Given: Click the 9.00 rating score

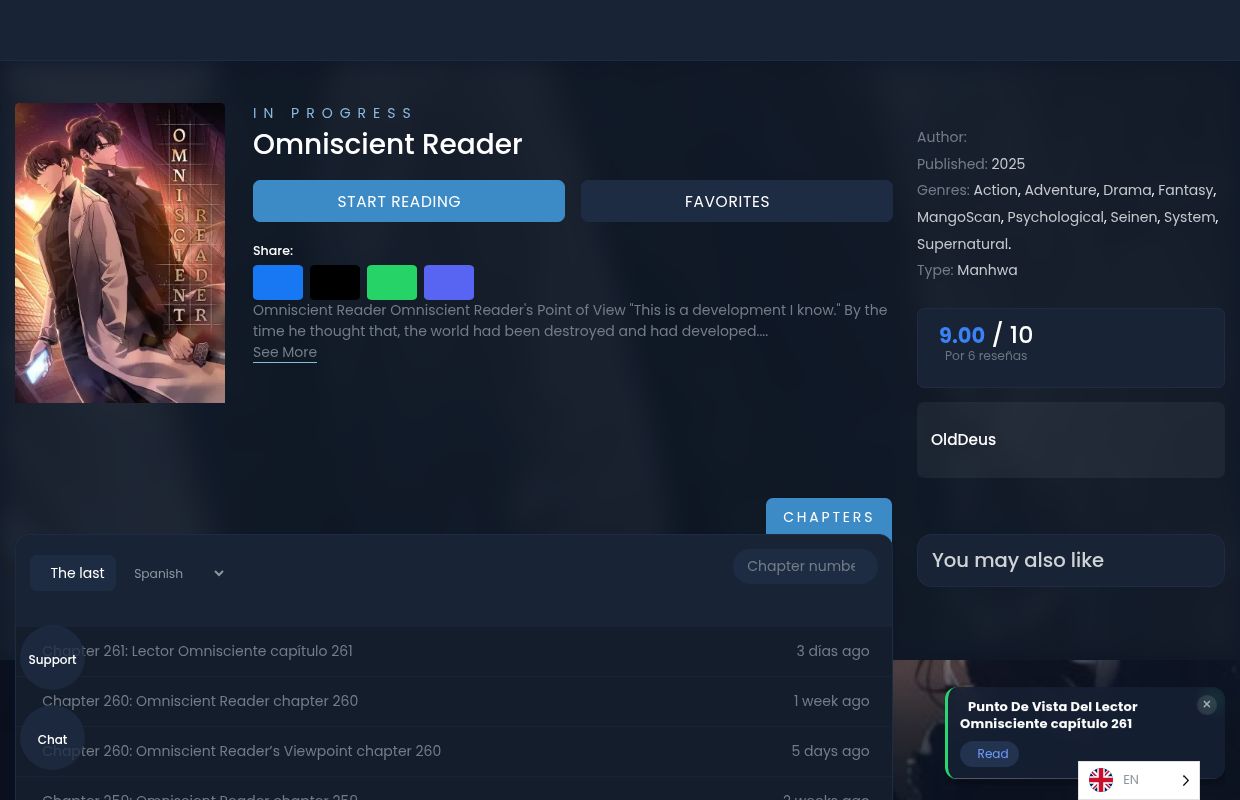Looking at the screenshot, I should (962, 335).
